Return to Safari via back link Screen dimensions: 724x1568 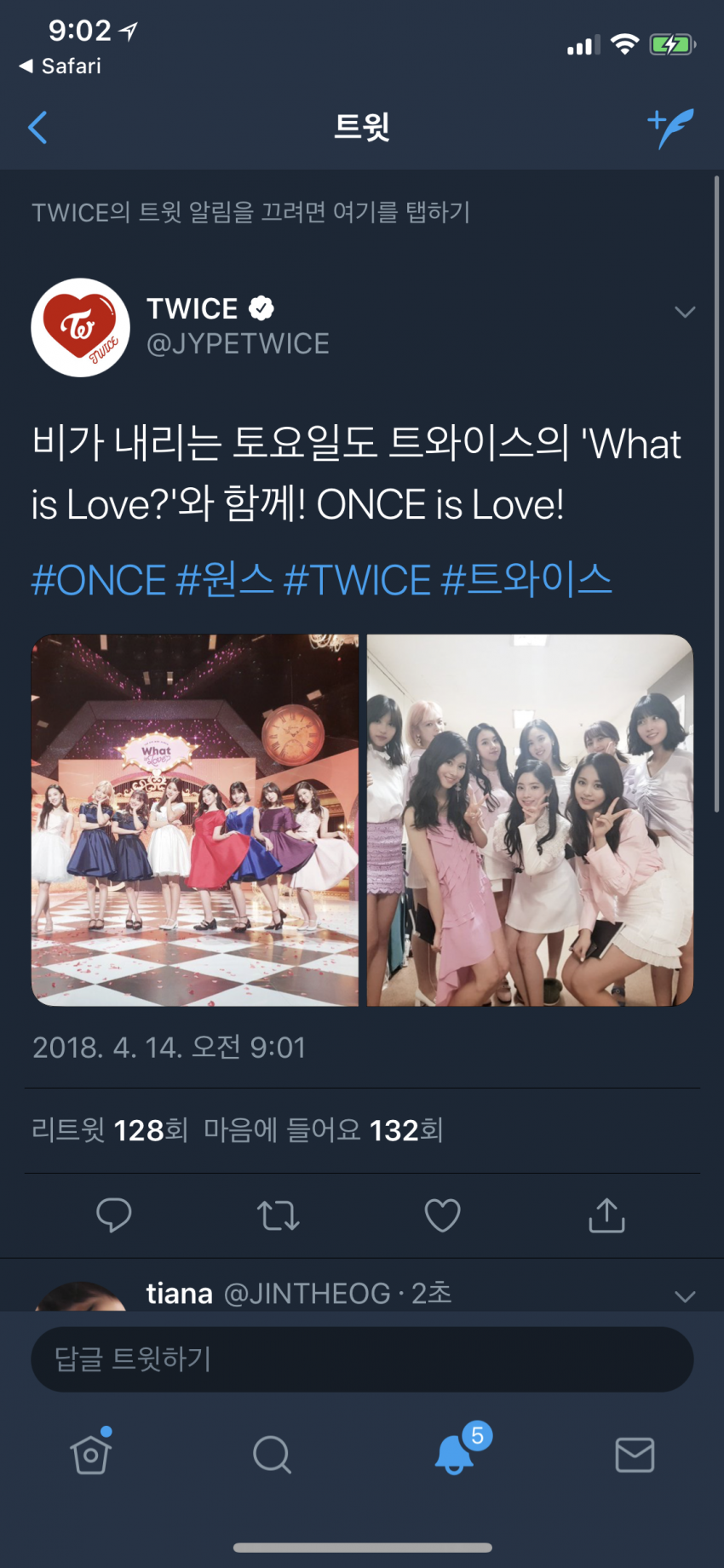(x=60, y=66)
